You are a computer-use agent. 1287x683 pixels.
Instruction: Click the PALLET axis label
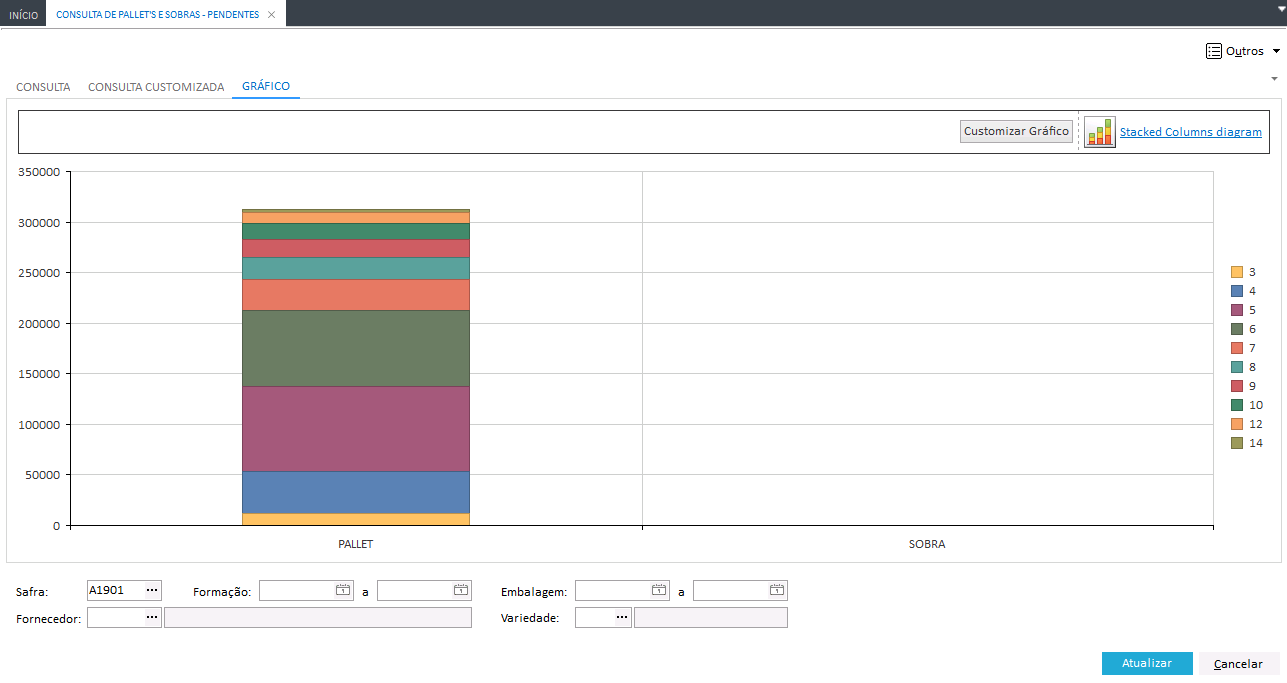(356, 545)
